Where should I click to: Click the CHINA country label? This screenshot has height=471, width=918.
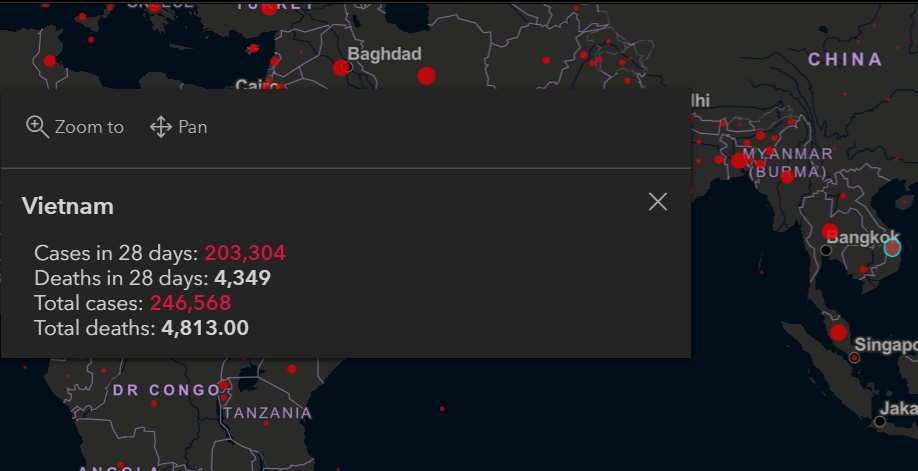845,59
